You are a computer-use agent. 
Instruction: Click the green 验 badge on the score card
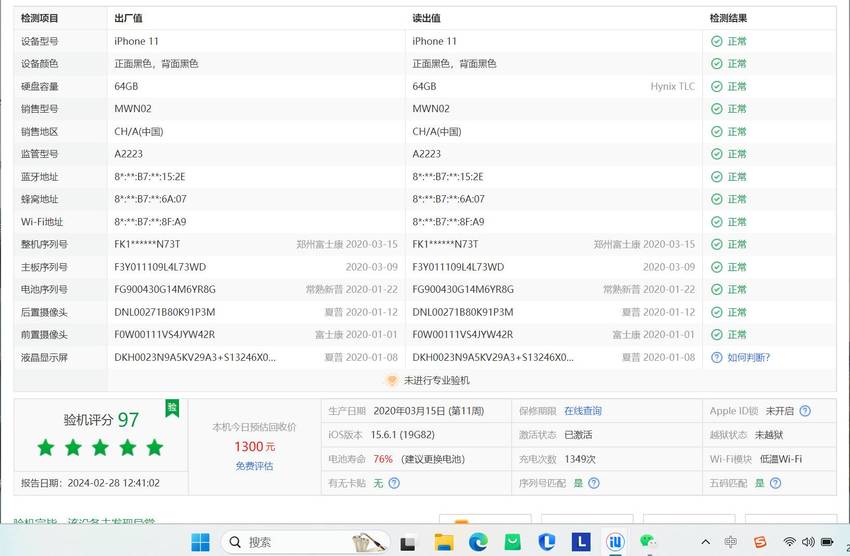(x=172, y=408)
